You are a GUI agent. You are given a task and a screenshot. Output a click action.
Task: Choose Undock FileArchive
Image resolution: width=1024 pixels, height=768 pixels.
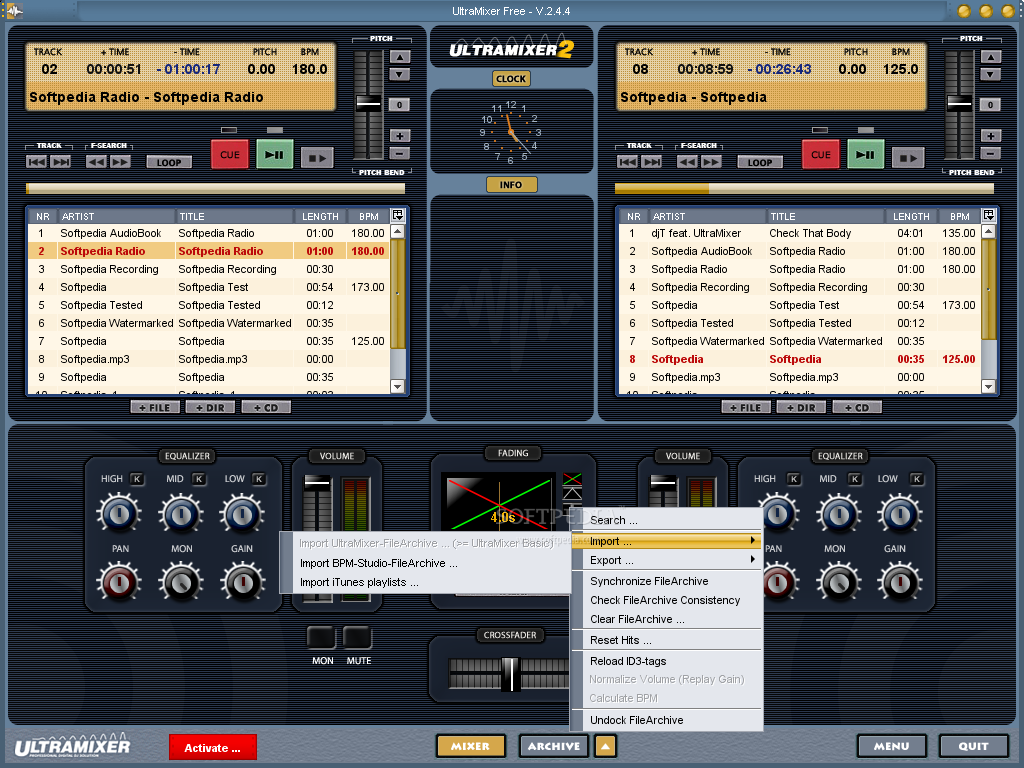(667, 720)
